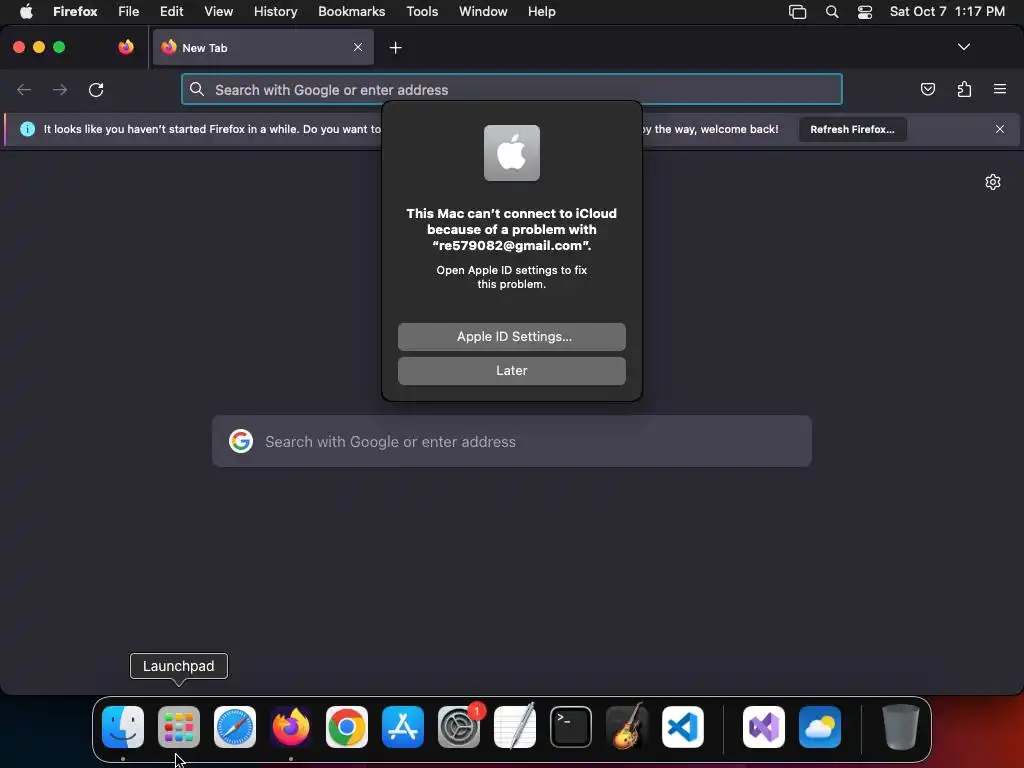The width and height of the screenshot is (1024, 768).
Task: Open the Weather app in the Dock
Action: [x=820, y=727]
